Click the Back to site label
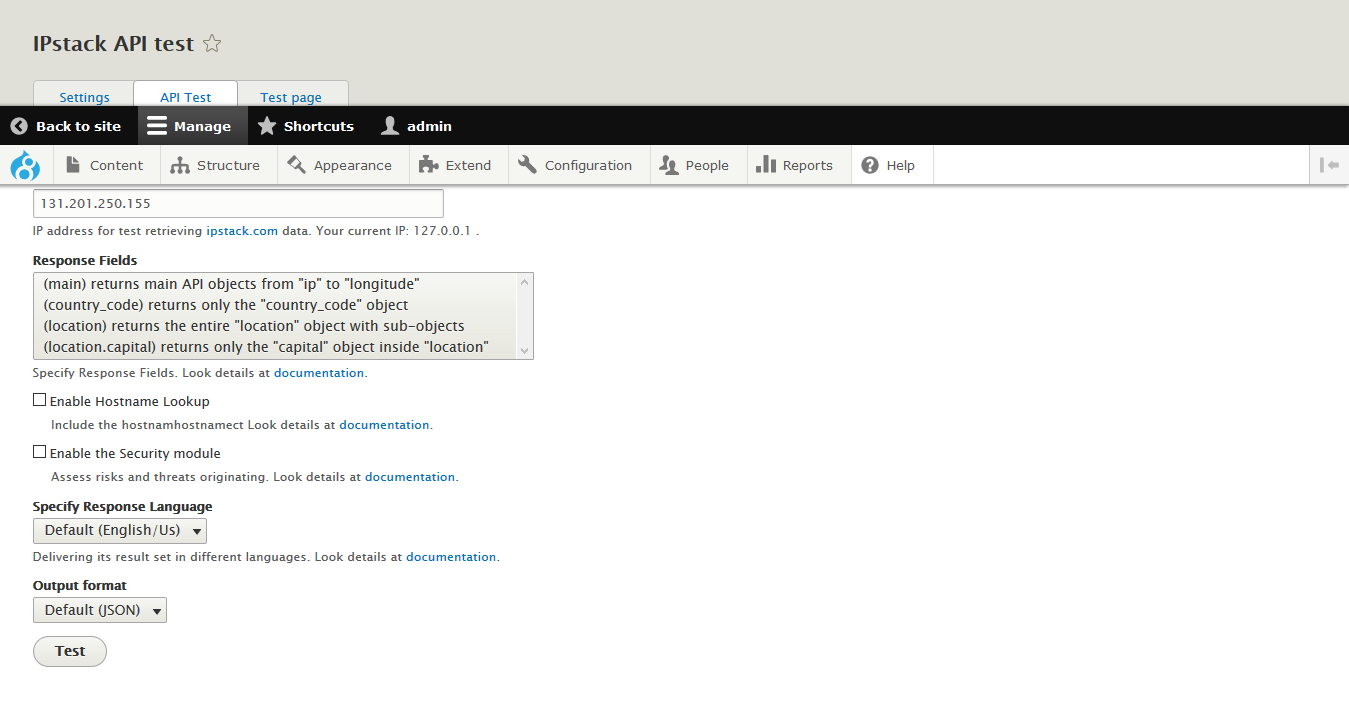1349x701 pixels. click(78, 126)
